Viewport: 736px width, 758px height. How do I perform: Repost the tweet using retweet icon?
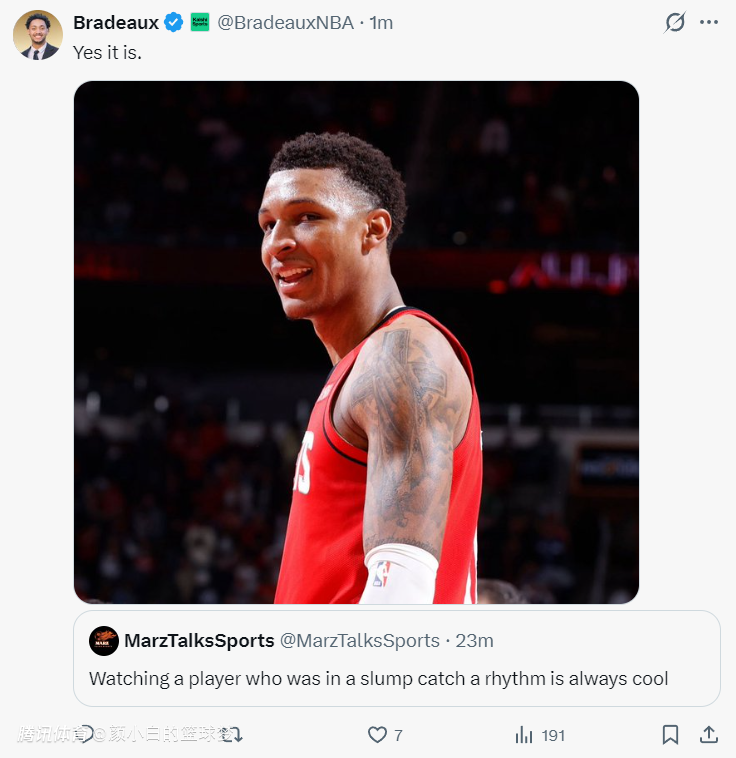click(233, 735)
